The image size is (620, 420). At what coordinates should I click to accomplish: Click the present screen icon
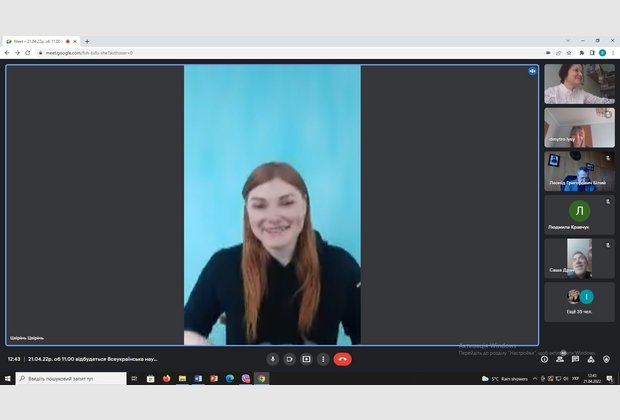coord(306,359)
